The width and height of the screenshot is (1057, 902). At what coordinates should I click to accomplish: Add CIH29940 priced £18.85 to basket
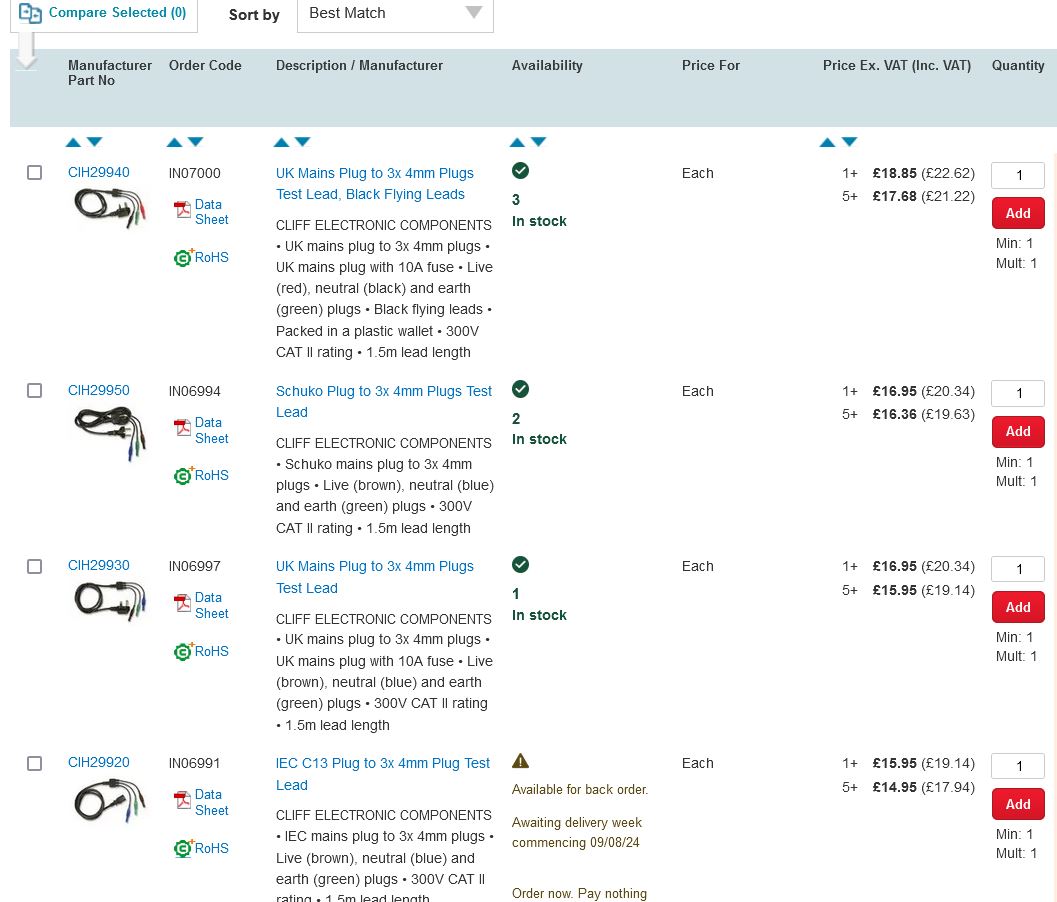coord(1018,213)
